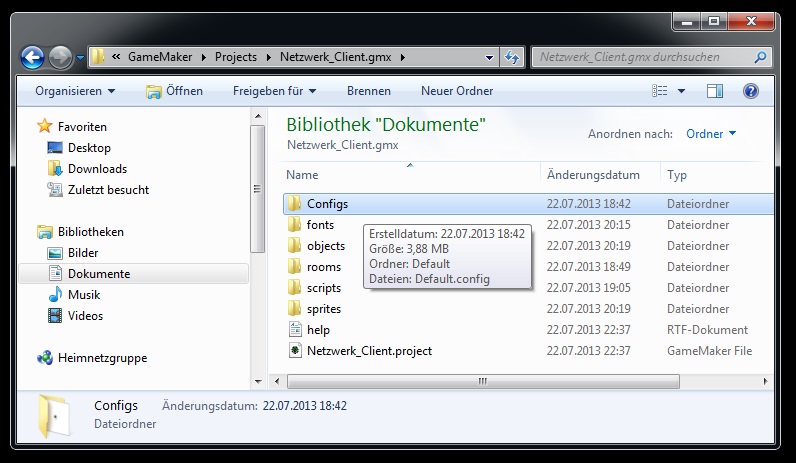The width and height of the screenshot is (796, 463).
Task: Click Projects in the address breadcrumb
Action: (235, 57)
